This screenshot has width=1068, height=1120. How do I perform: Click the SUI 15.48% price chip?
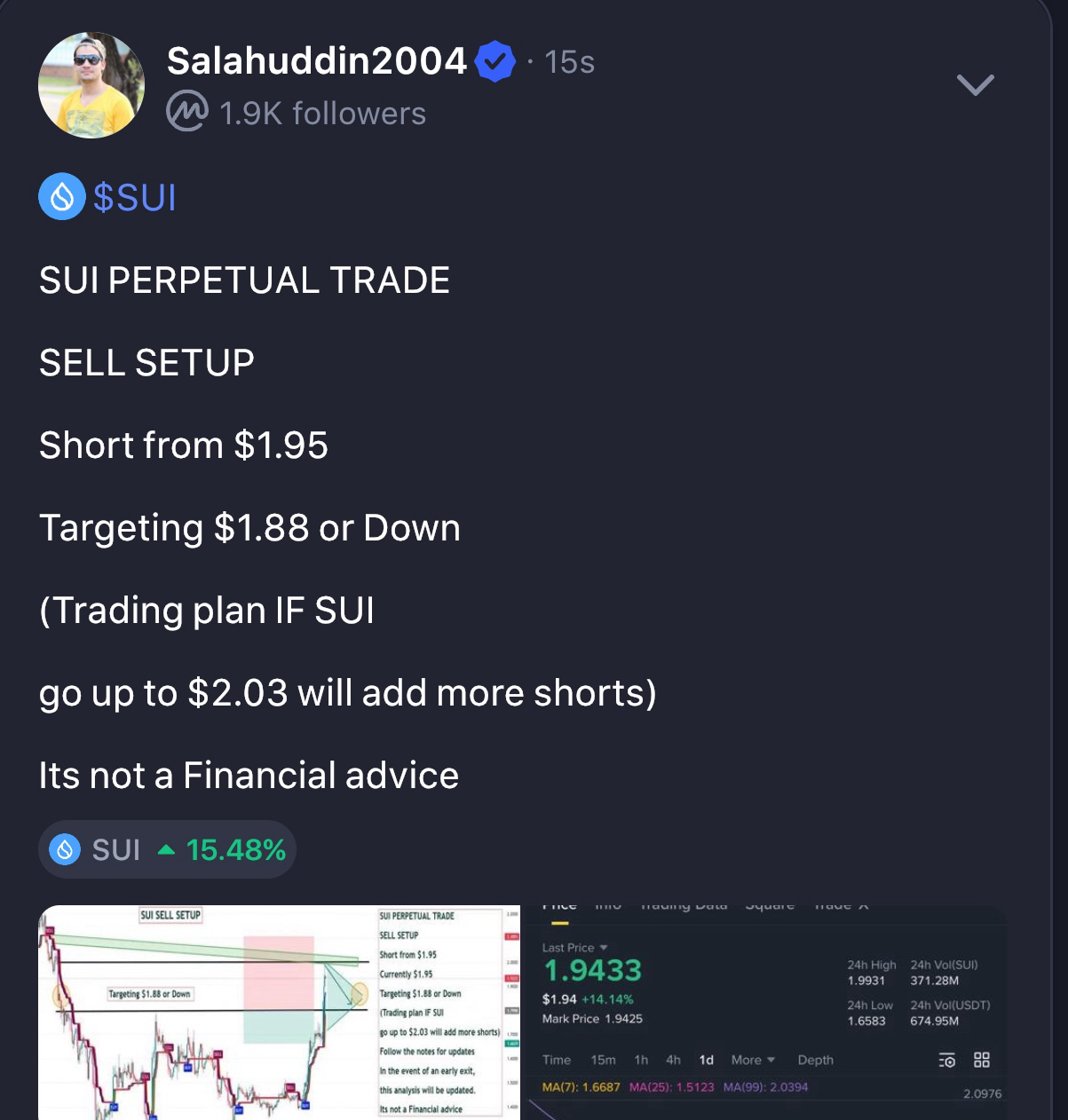167,849
